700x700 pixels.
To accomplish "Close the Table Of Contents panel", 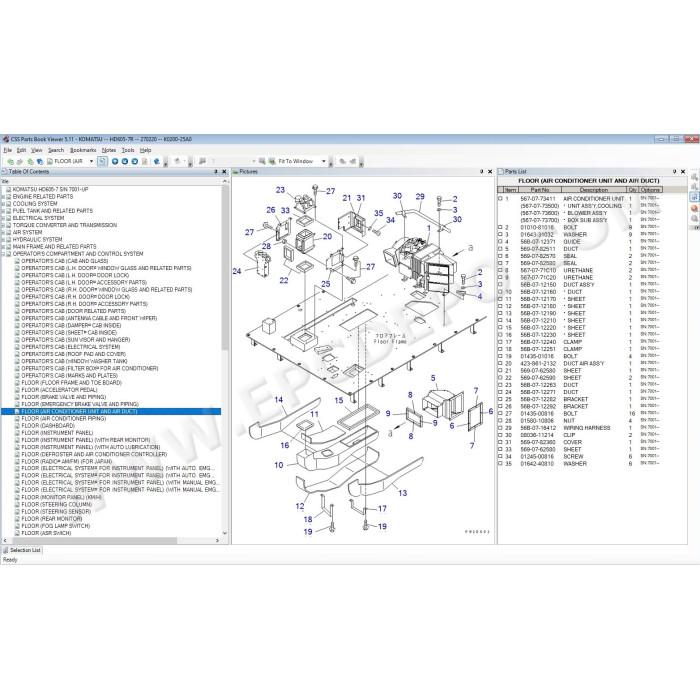I will pyautogui.click(x=225, y=172).
